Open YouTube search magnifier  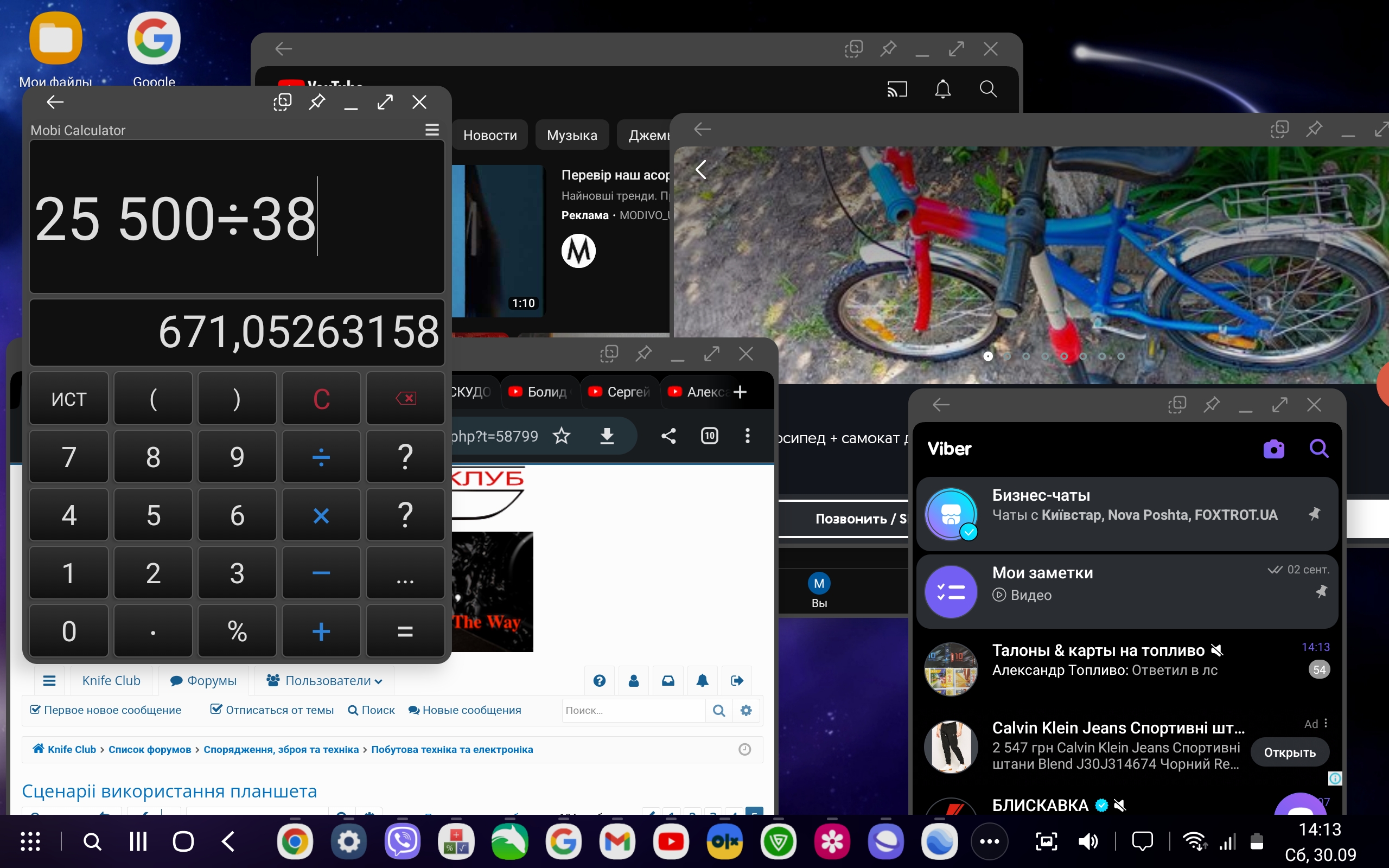click(x=988, y=89)
